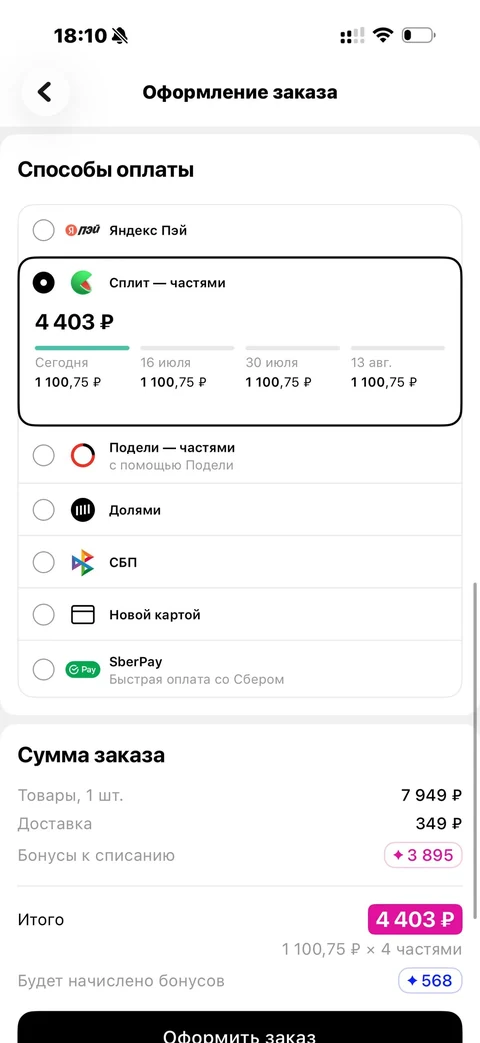Select the Подели — частями radio button
This screenshot has height=1043, width=480.
tap(44, 456)
